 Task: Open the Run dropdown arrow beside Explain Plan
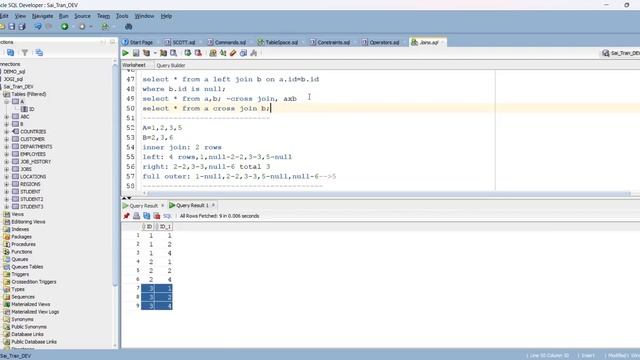tap(155, 53)
